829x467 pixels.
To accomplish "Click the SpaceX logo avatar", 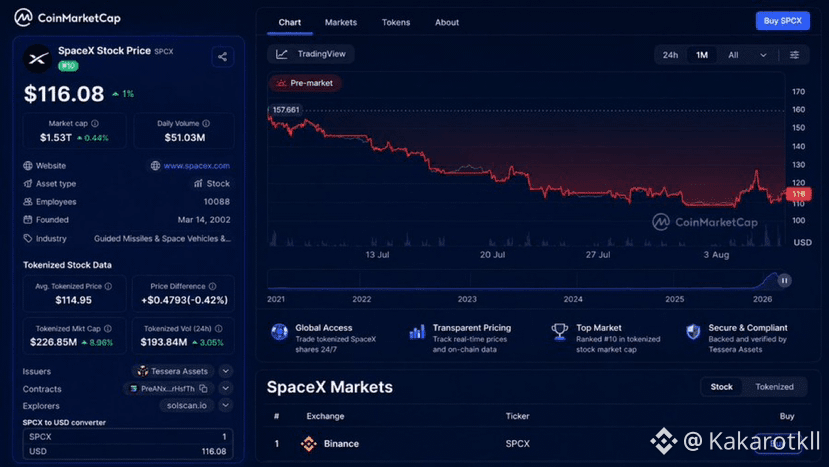I will tap(38, 58).
